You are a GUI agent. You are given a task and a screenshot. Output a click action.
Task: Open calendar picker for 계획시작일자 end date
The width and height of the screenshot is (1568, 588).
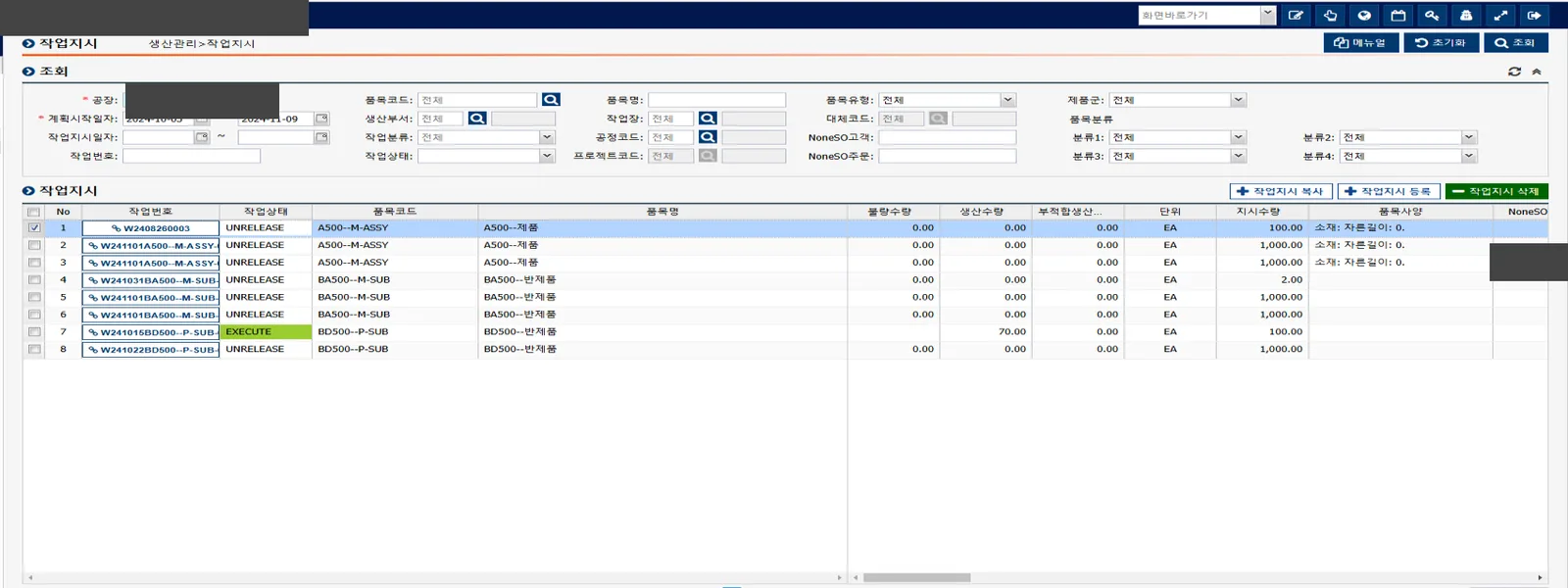pos(321,119)
